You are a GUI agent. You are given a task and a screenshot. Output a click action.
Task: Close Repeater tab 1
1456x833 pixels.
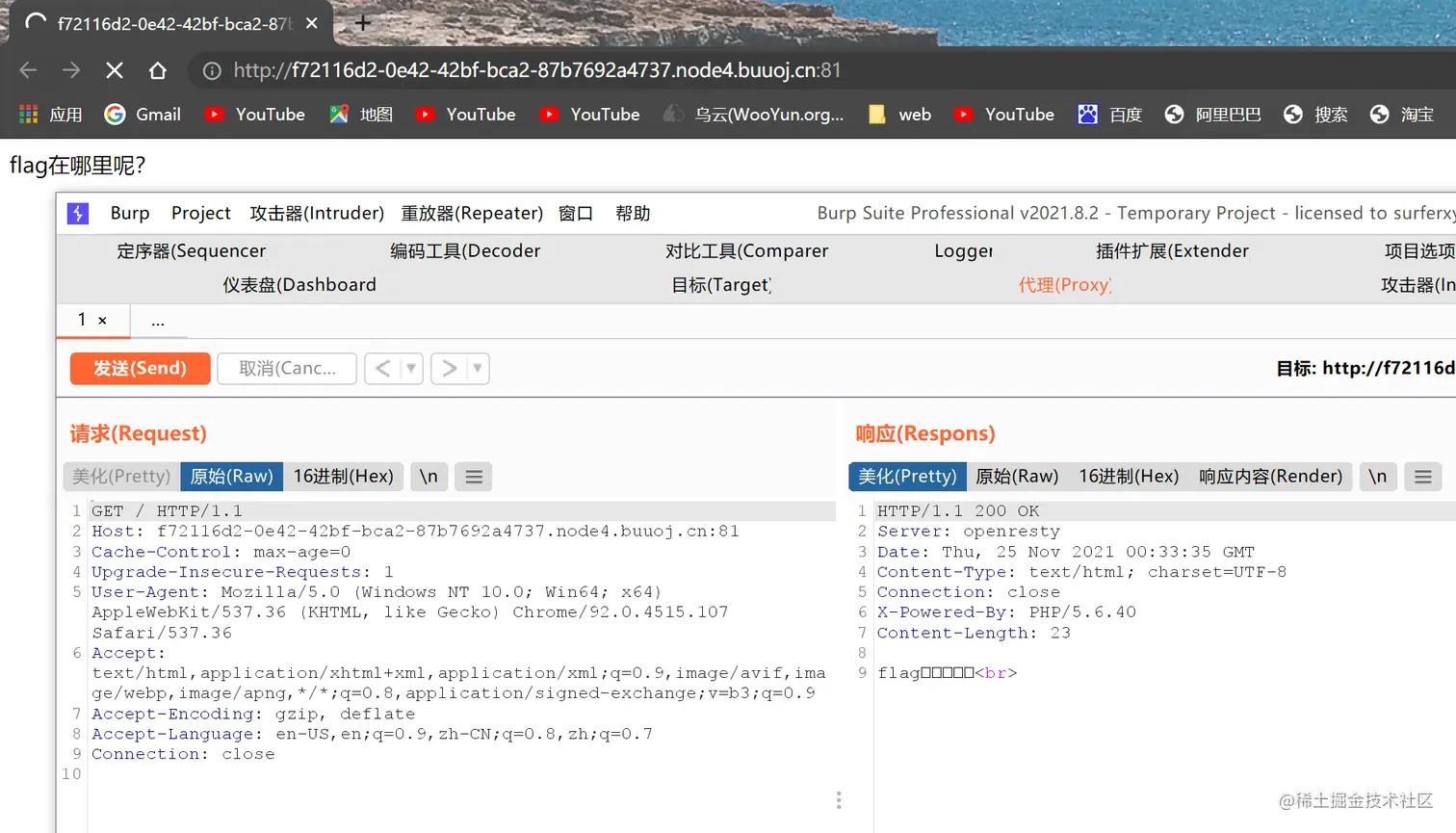[102, 321]
